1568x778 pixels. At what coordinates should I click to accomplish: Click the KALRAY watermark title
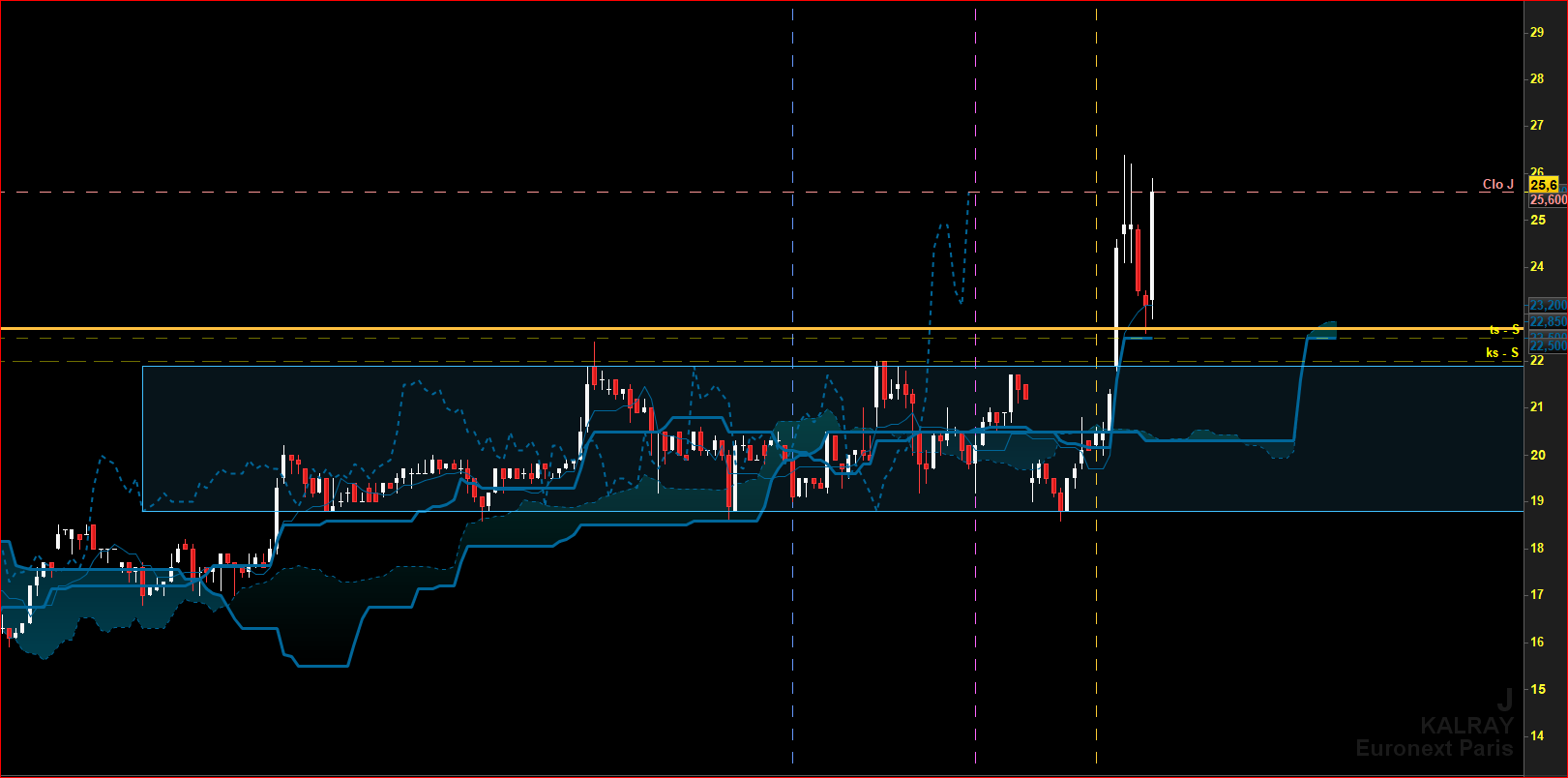tap(1466, 725)
